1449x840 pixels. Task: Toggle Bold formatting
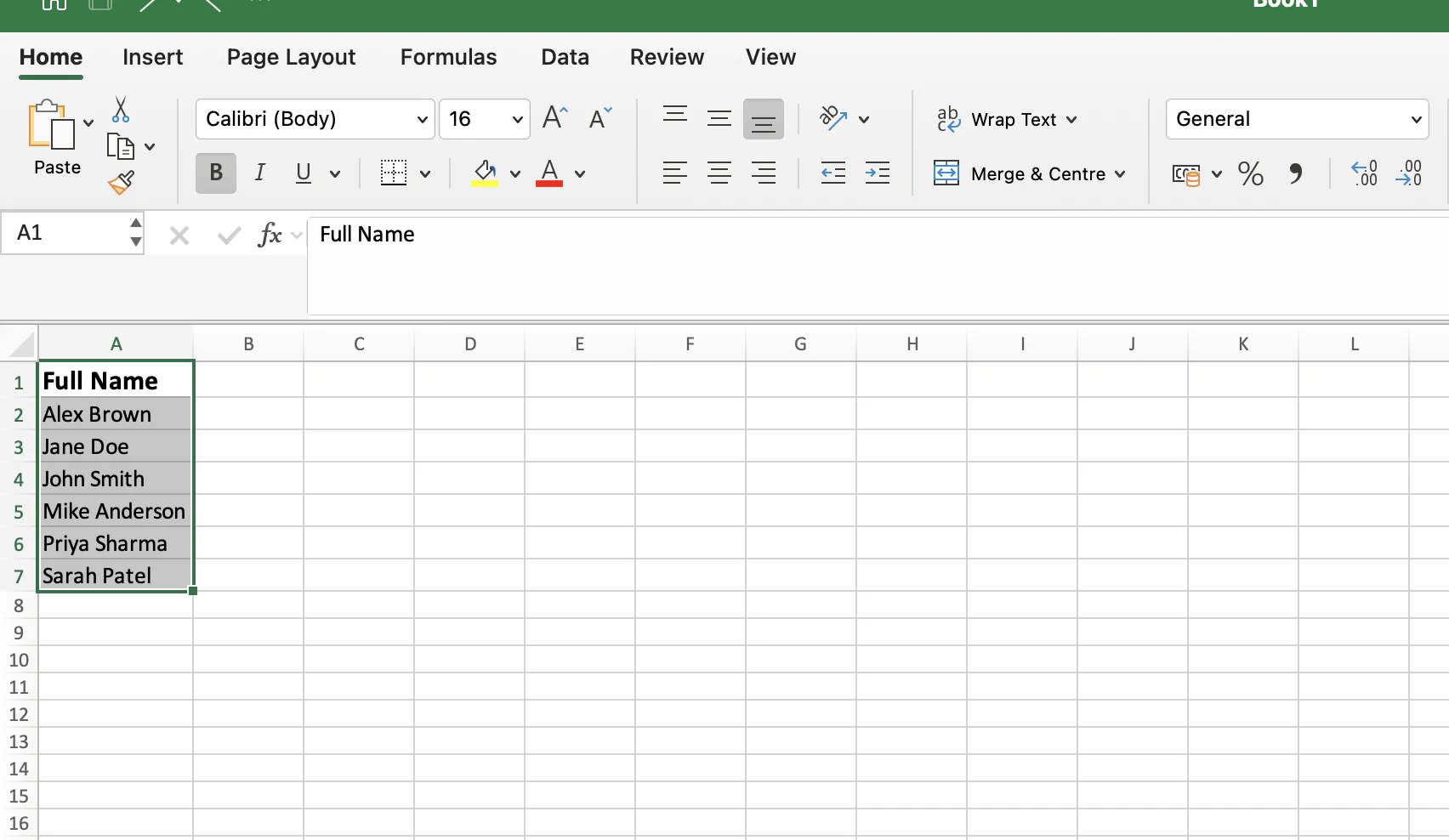click(216, 173)
